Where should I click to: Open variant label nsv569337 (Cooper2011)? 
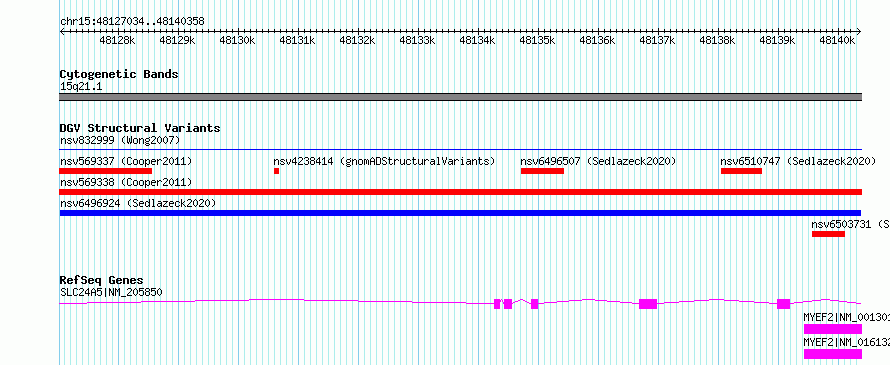126,161
